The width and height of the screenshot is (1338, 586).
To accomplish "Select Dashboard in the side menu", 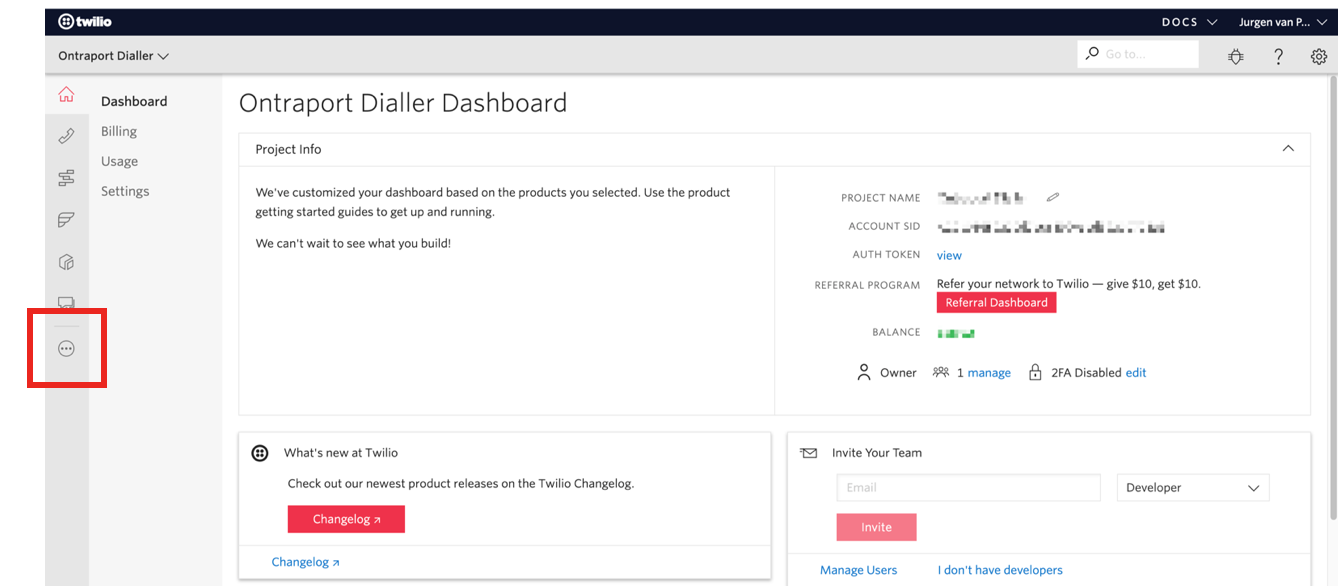I will [x=134, y=101].
